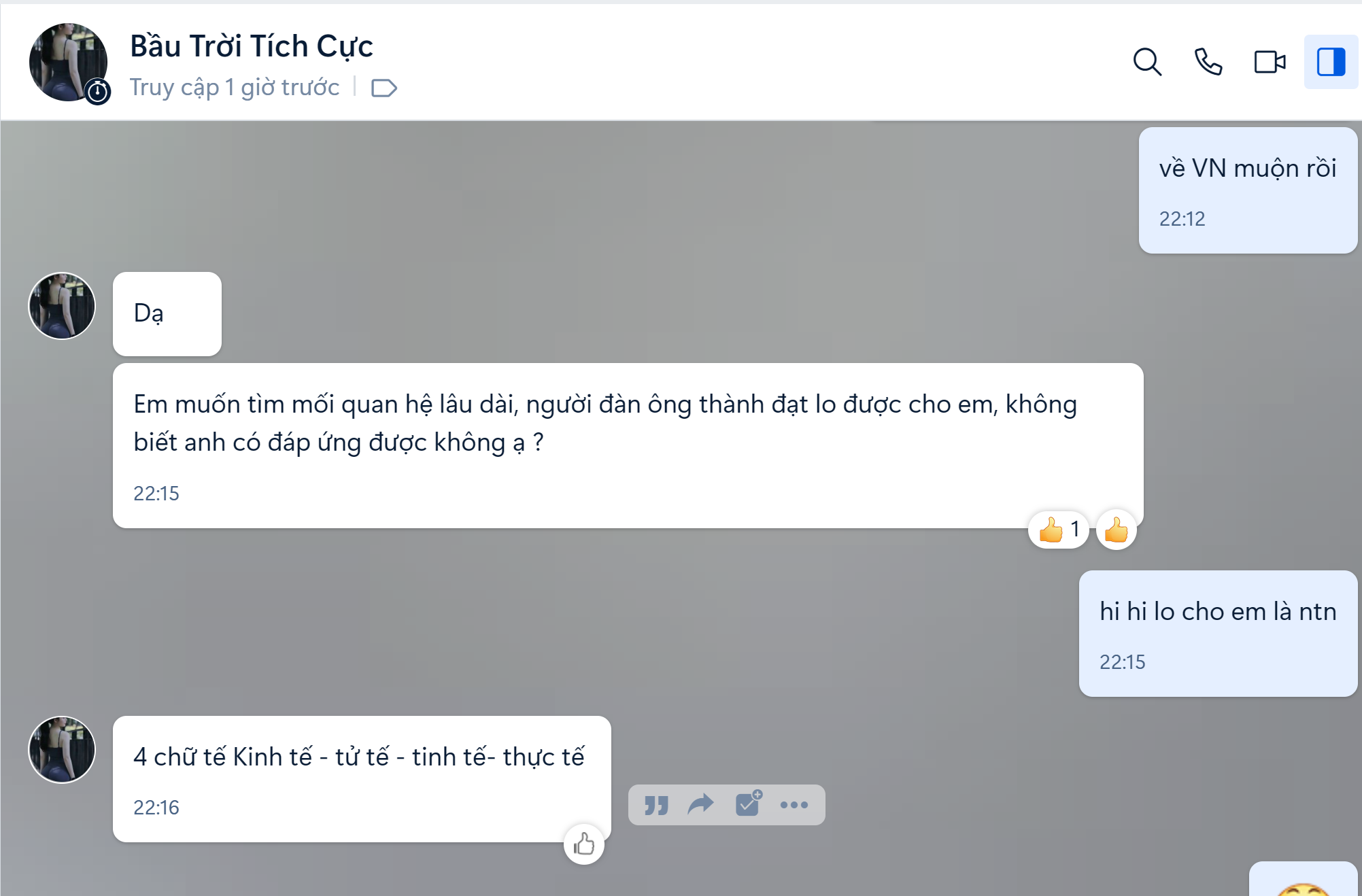The width and height of the screenshot is (1362, 896).
Task: Select the 'hi hi lo cho em là ntn' bubble
Action: click(x=1218, y=634)
